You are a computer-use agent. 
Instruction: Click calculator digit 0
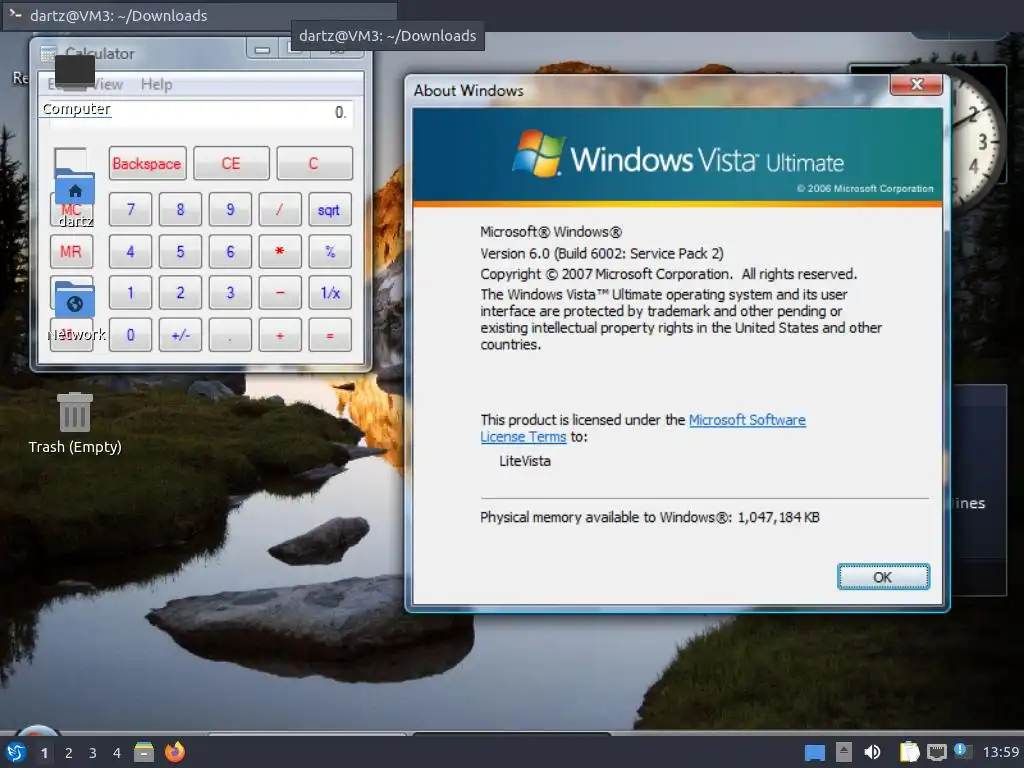tap(130, 335)
